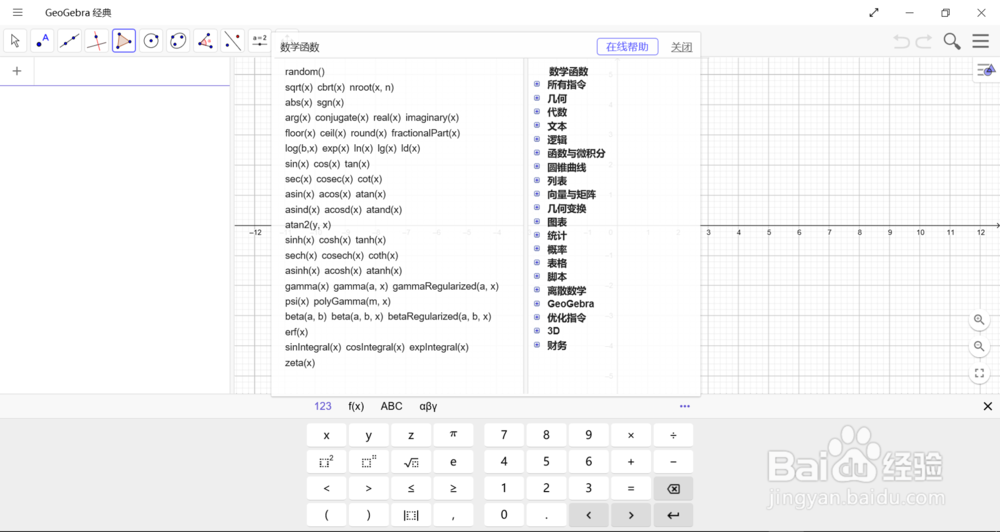1000x532 pixels.
Task: Click random() in function list
Action: tap(305, 71)
